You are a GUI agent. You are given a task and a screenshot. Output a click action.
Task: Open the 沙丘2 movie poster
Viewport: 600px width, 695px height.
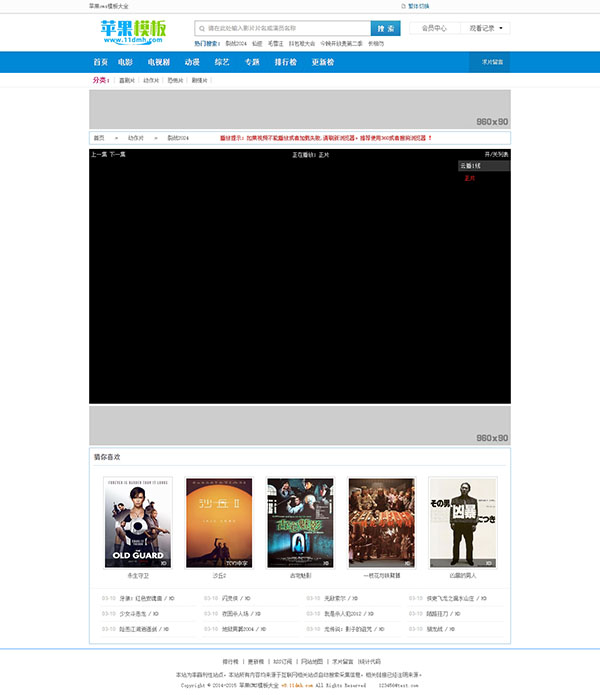[219, 522]
